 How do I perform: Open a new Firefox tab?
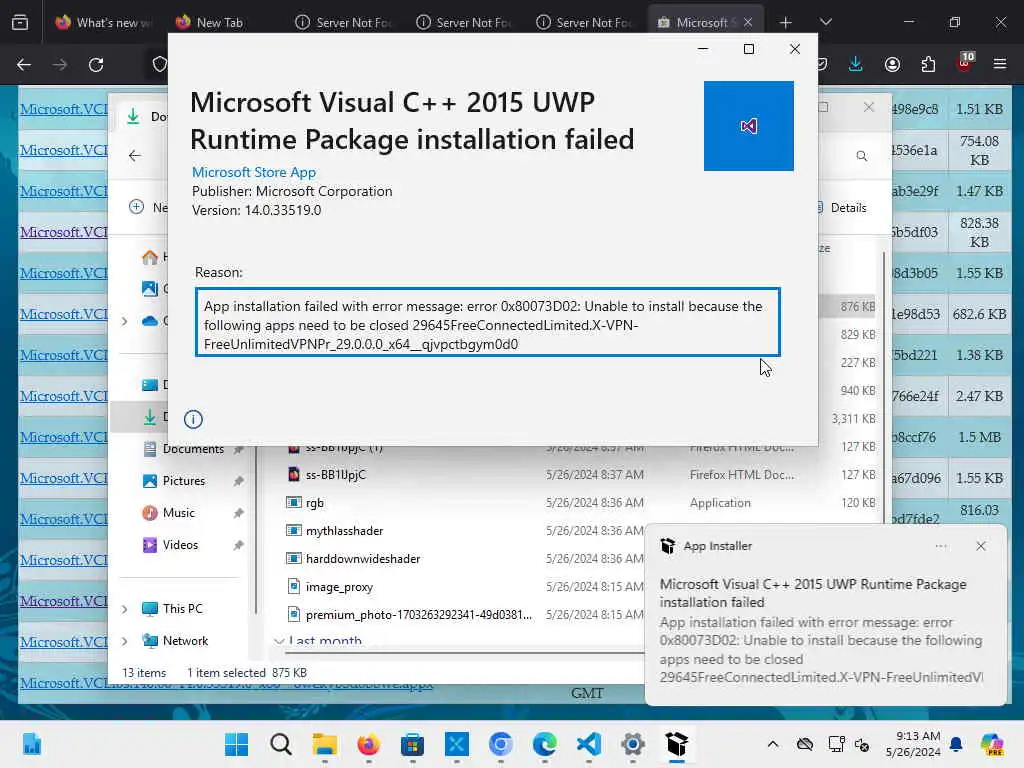coord(786,22)
